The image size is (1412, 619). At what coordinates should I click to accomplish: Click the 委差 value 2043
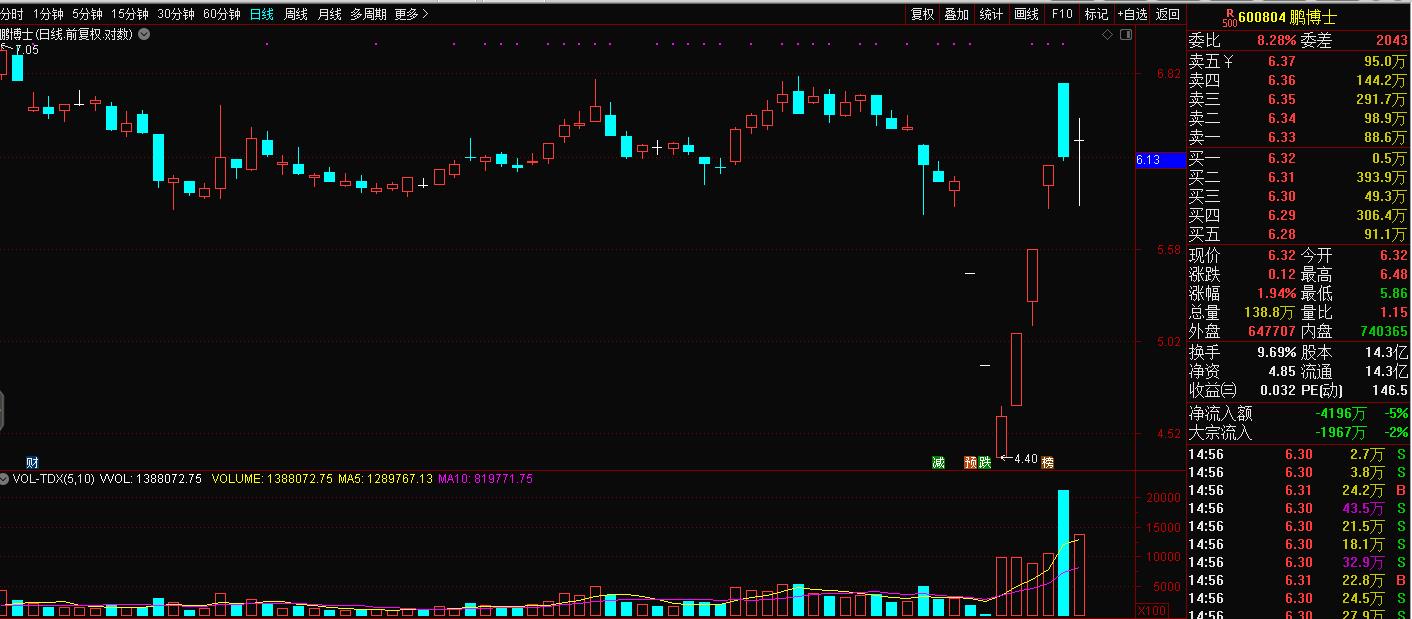1391,41
